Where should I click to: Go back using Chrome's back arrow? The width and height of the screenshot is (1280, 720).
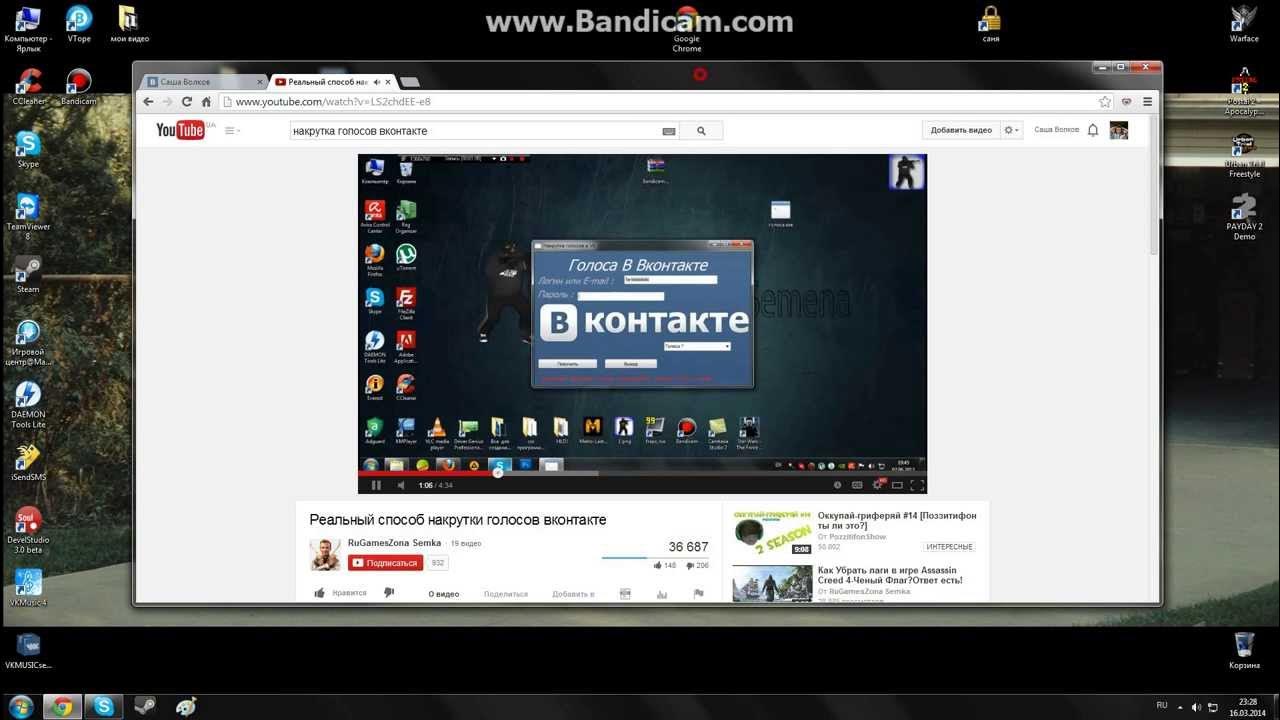click(x=149, y=102)
